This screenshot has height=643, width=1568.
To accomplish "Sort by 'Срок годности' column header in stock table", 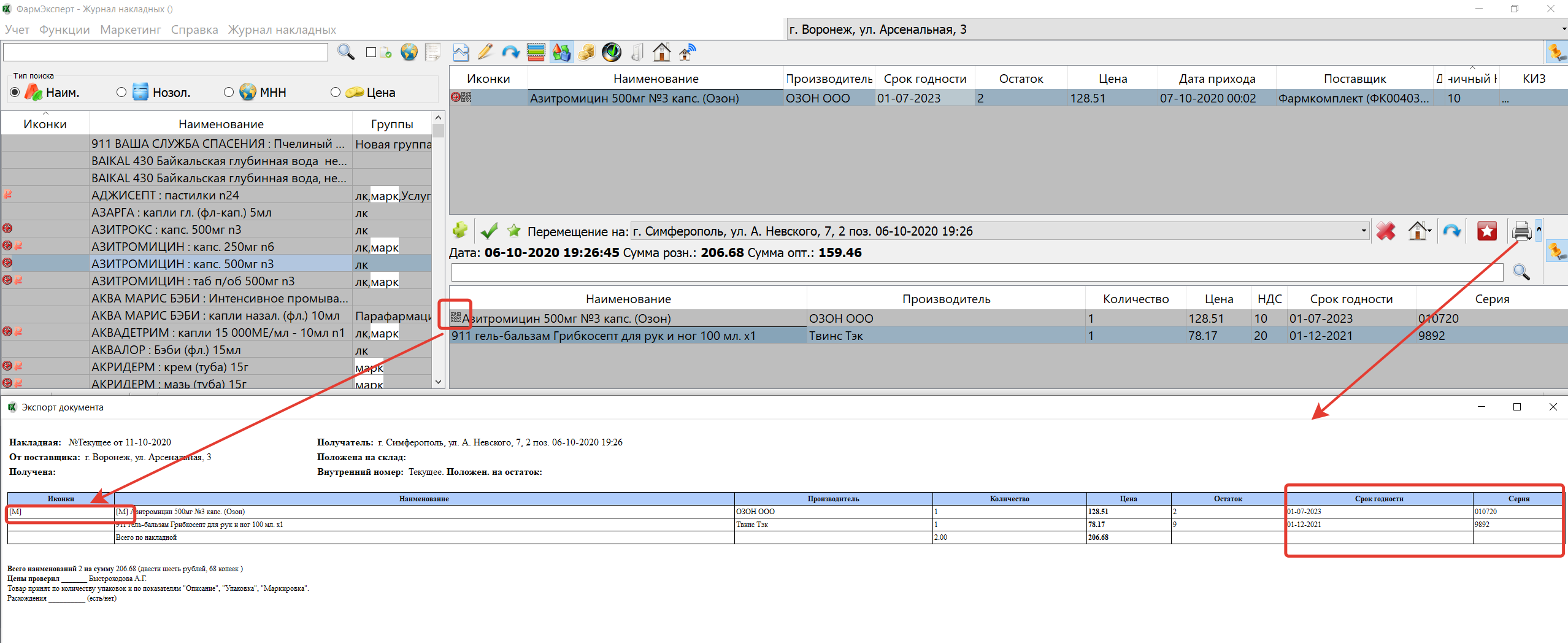I will (924, 79).
